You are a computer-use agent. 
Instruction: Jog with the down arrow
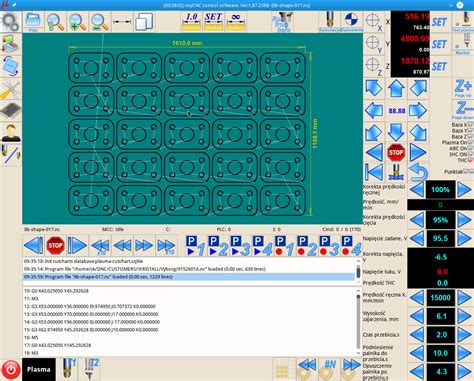pos(396,132)
